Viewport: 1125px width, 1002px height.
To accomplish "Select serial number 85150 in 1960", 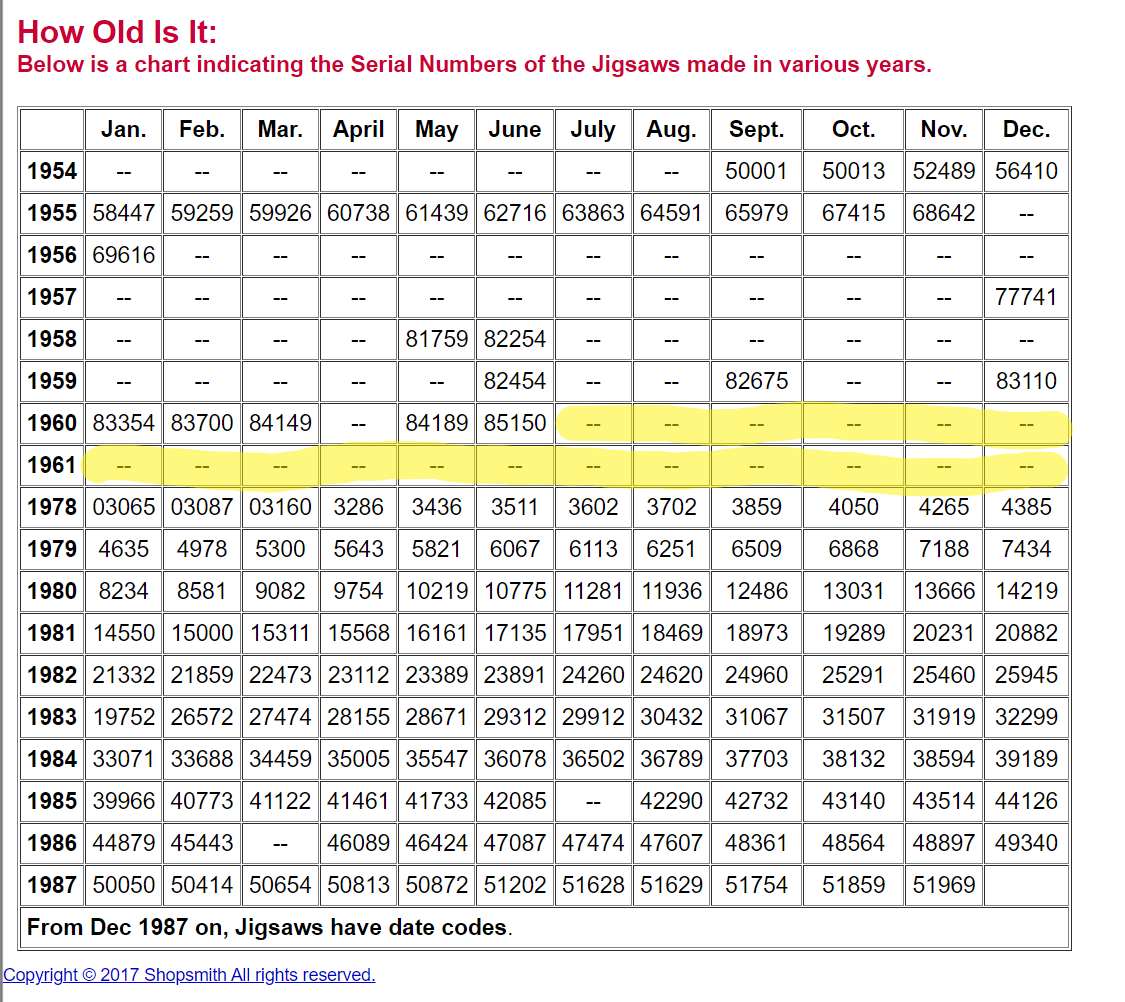I will 514,423.
